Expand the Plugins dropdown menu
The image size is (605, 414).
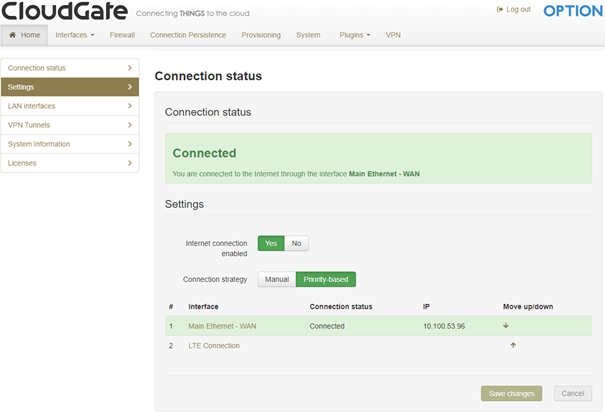pyautogui.click(x=354, y=35)
